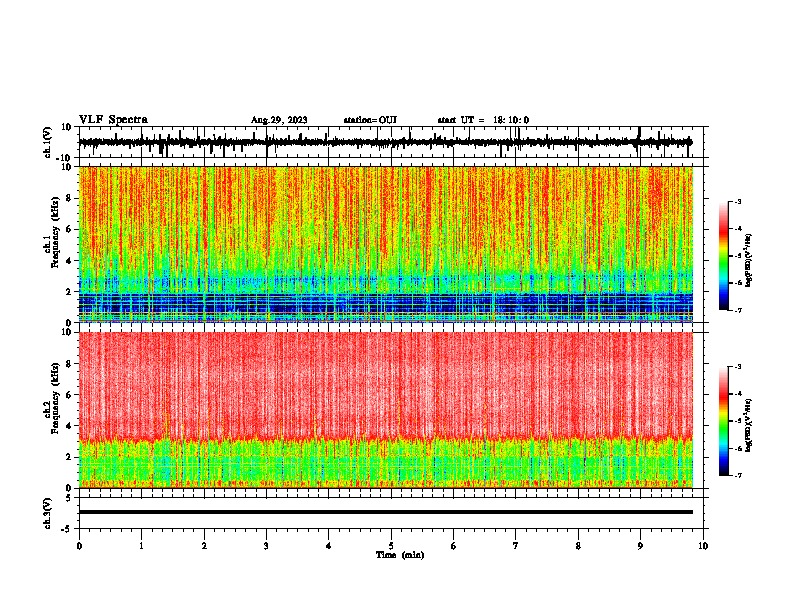792x612 pixels.
Task: Click the date 'Aug.29, 2023' label
Action: (279, 120)
